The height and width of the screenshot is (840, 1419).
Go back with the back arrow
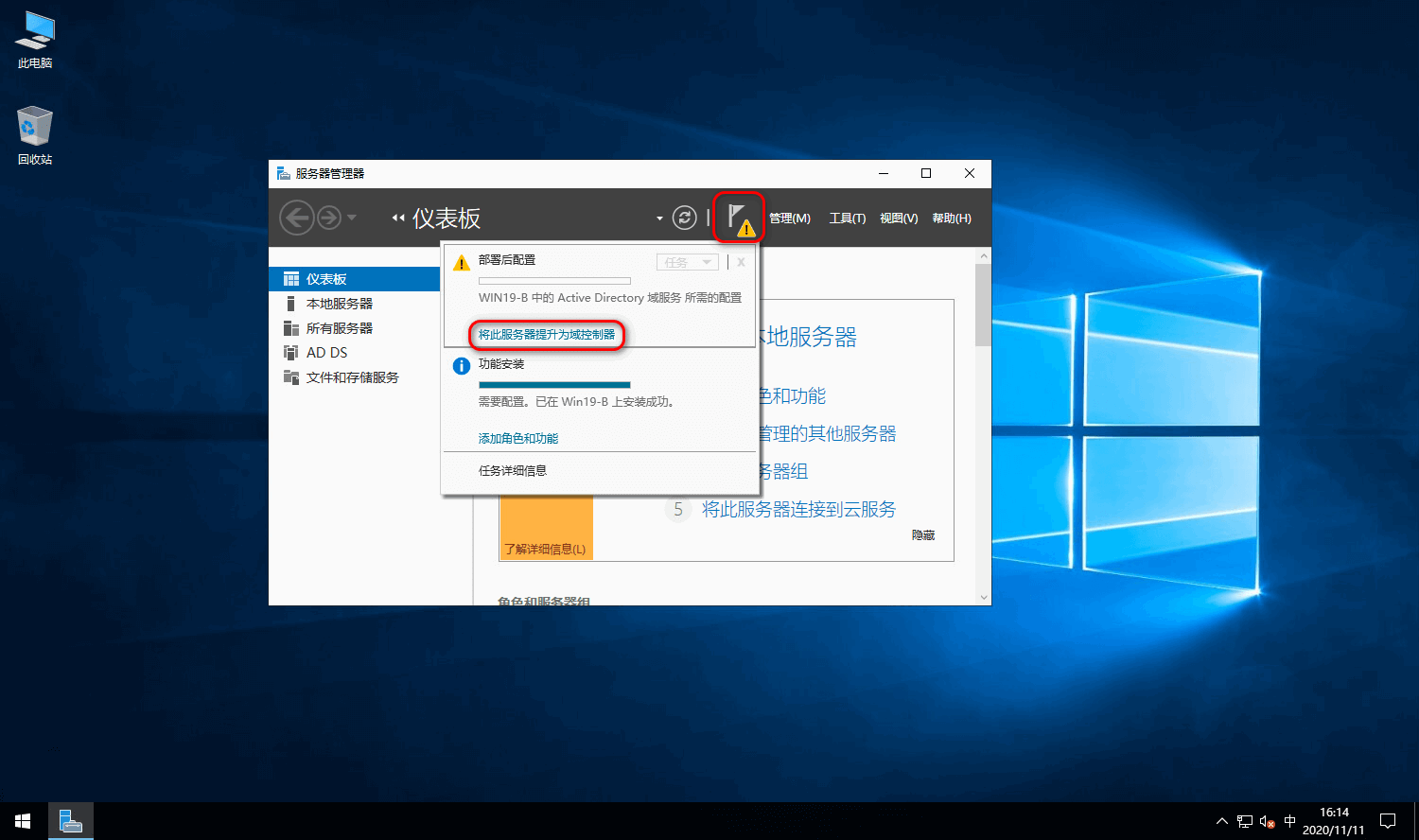296,219
